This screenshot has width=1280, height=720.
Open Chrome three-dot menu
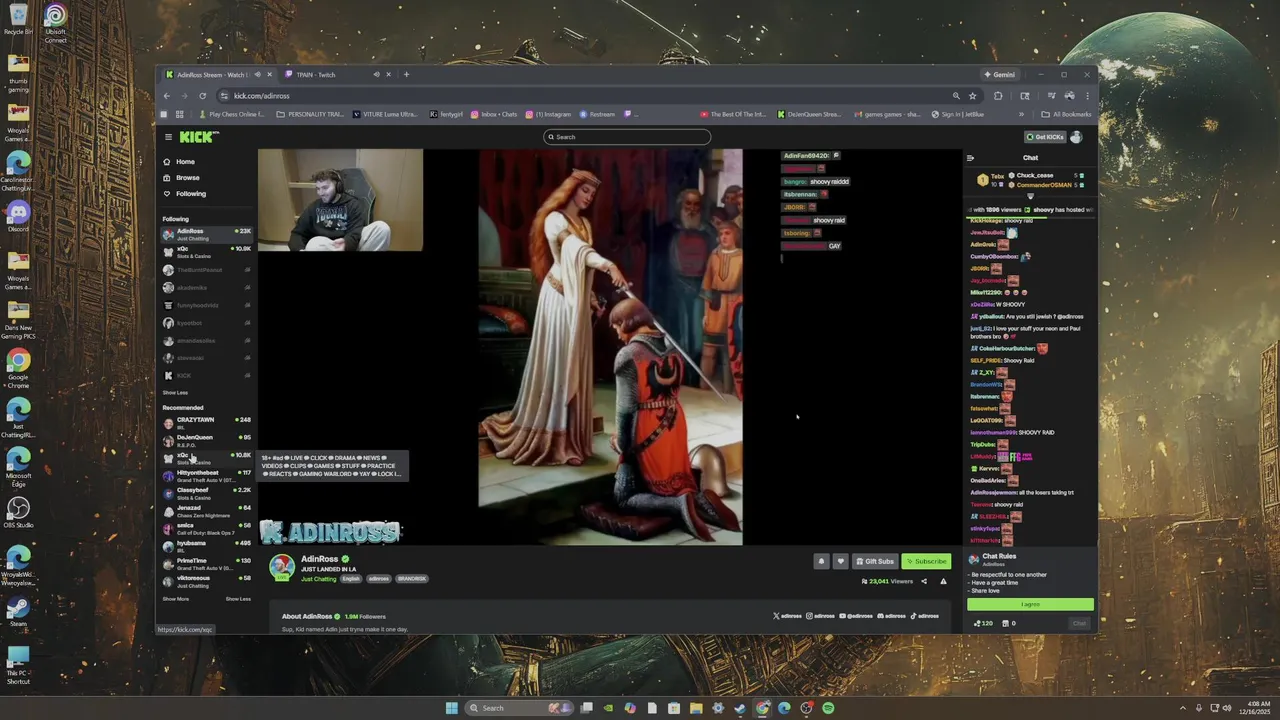tap(1087, 96)
